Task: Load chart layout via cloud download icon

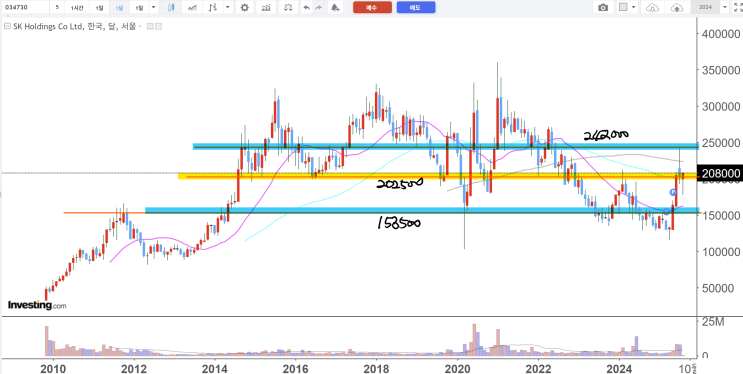Action: (653, 7)
